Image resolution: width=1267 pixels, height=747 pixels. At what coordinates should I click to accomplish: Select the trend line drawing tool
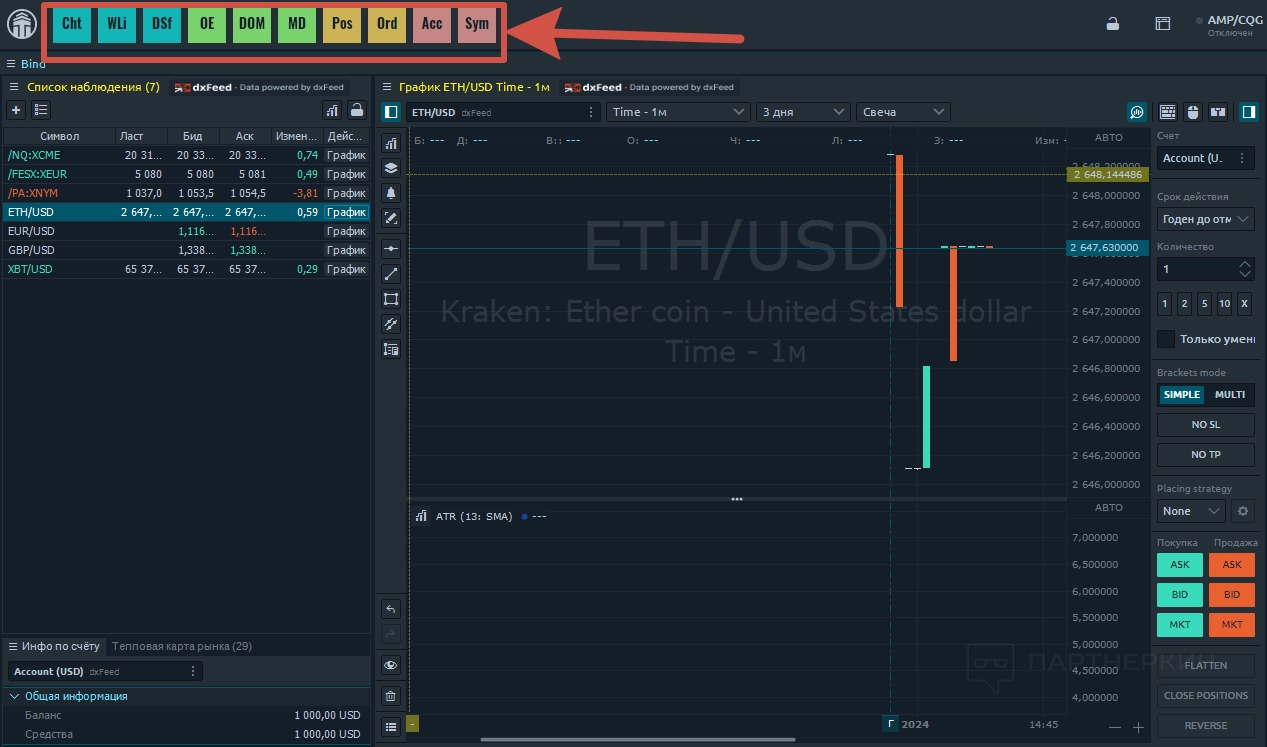(391, 273)
